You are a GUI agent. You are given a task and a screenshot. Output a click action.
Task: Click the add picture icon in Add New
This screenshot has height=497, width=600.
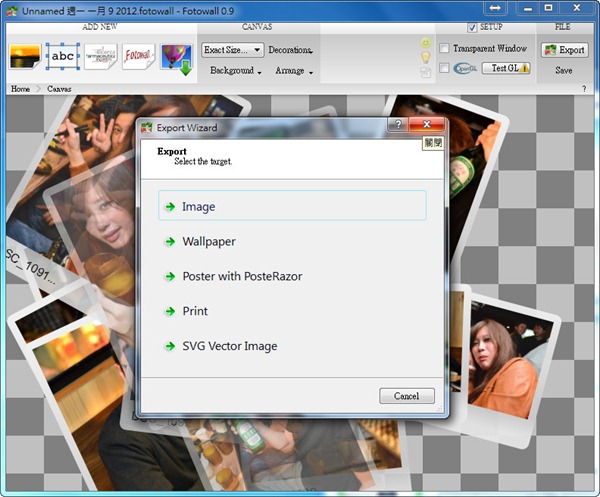(x=25, y=58)
